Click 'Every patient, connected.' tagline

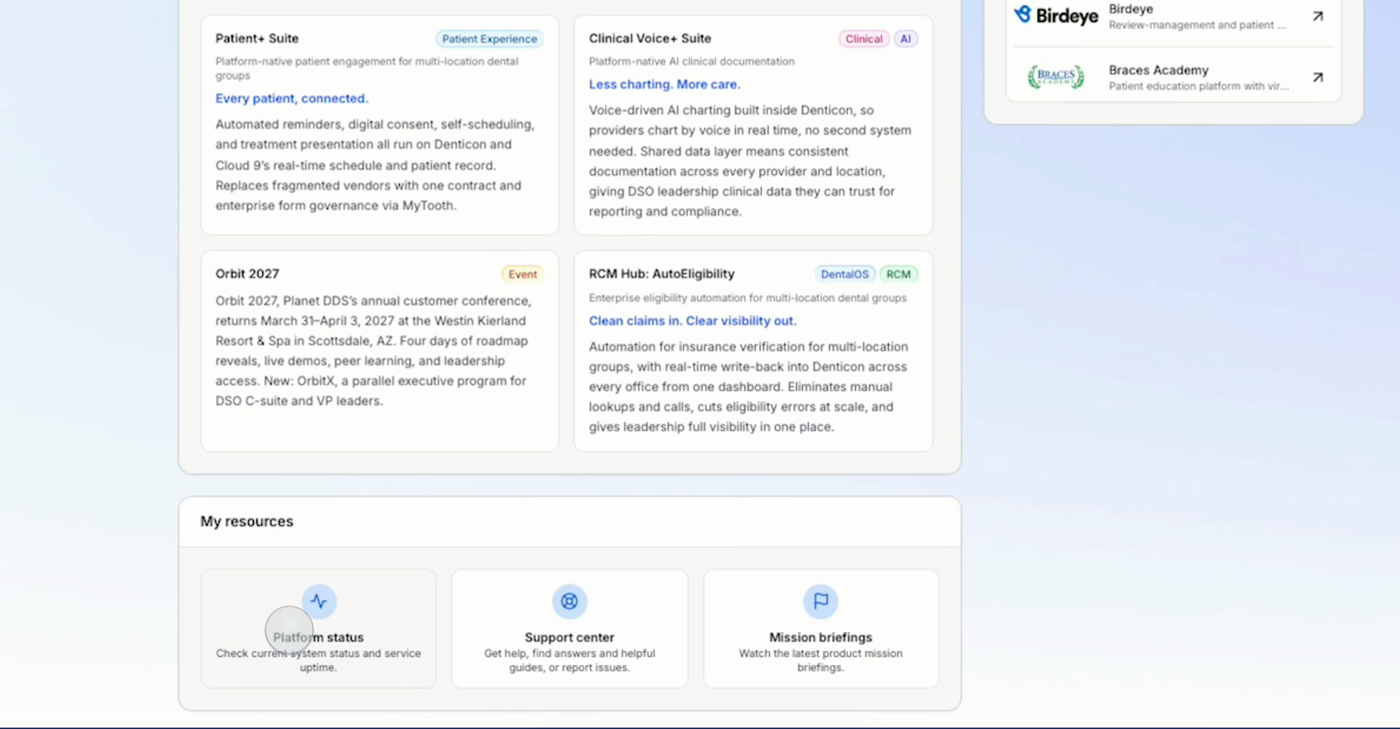[292, 98]
